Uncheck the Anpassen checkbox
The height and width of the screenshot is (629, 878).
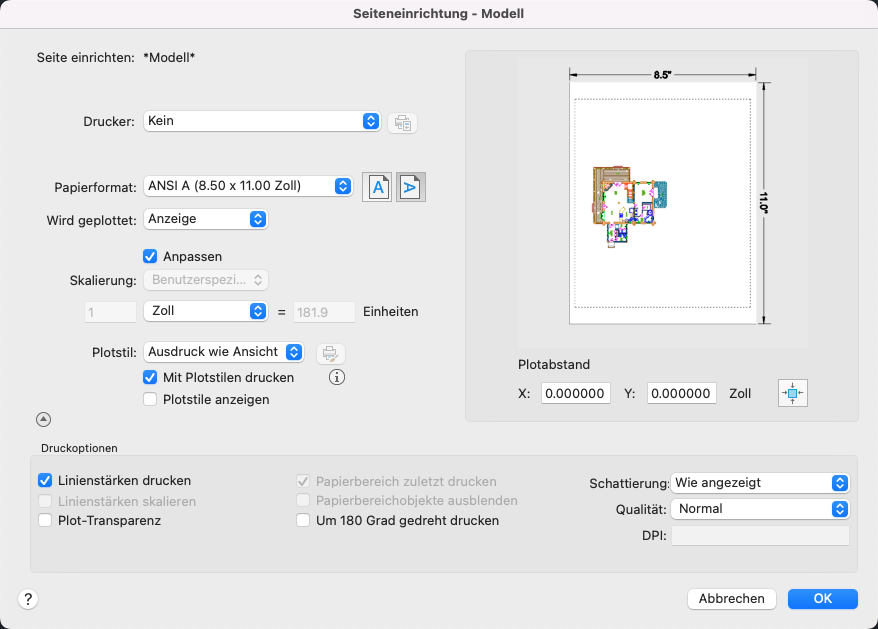(151, 256)
